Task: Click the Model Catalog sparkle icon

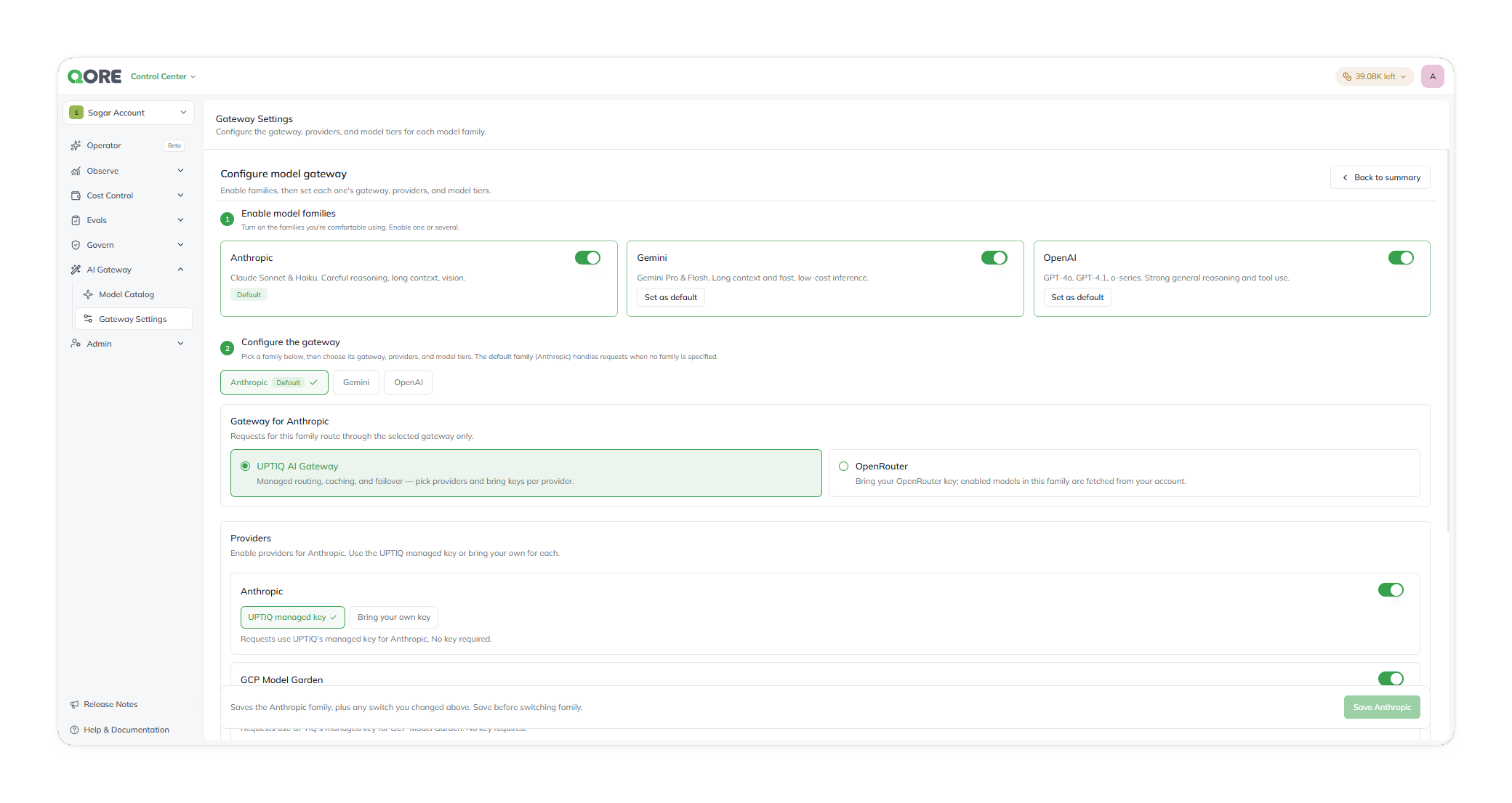Action: pos(88,294)
